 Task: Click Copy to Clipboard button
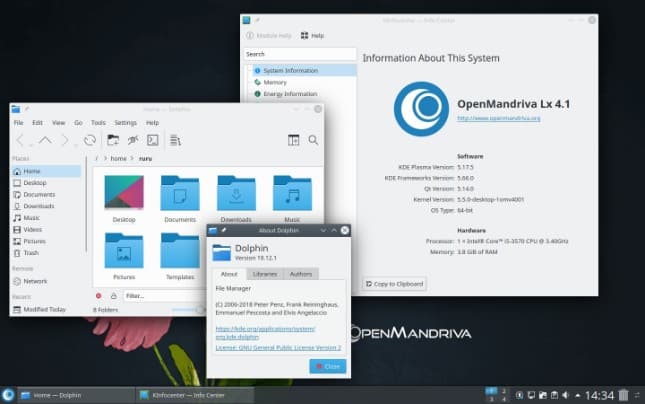[x=394, y=284]
